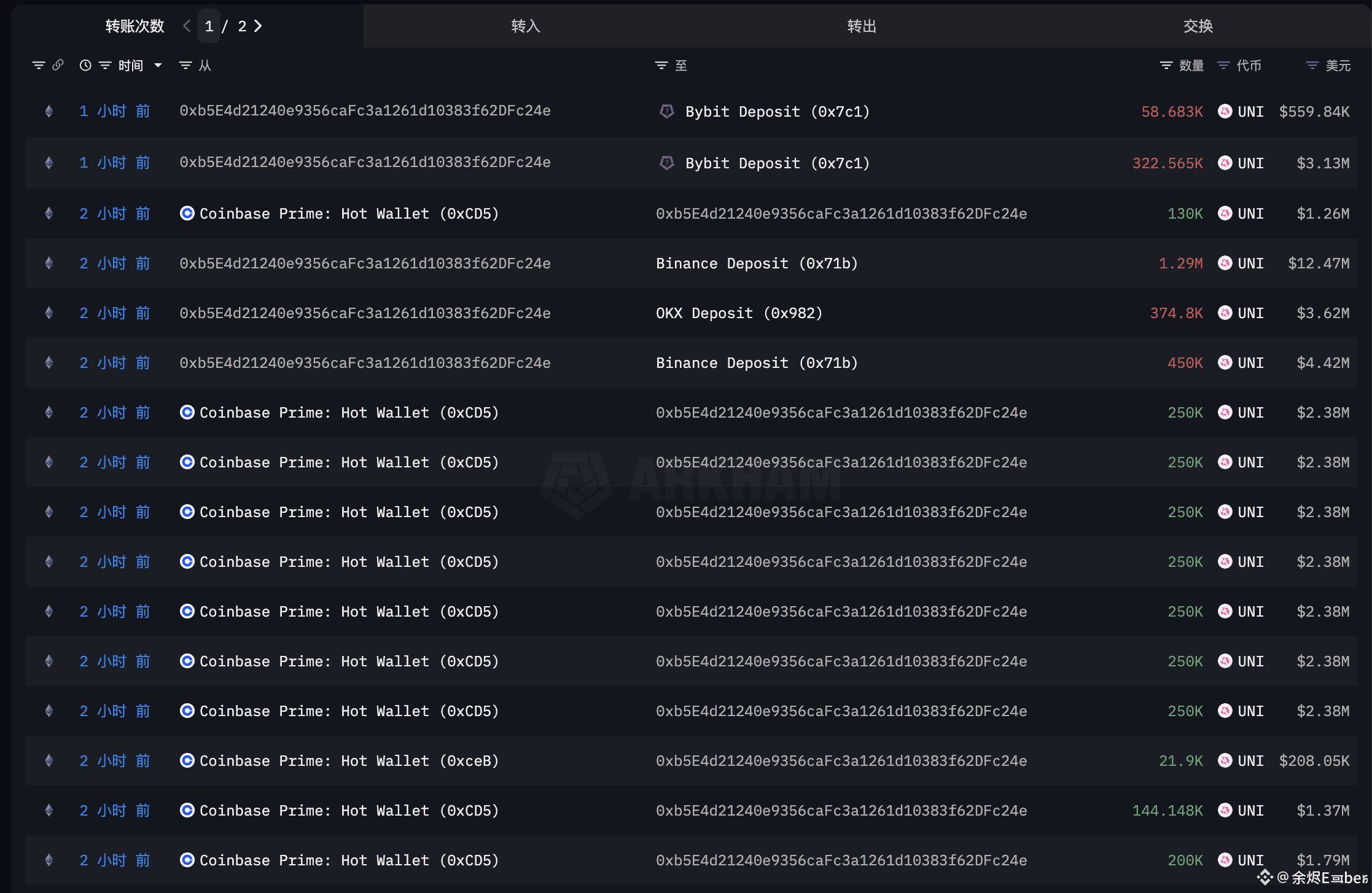Click the $1.79M USD value
Image resolution: width=1372 pixels, height=893 pixels.
(1323, 860)
